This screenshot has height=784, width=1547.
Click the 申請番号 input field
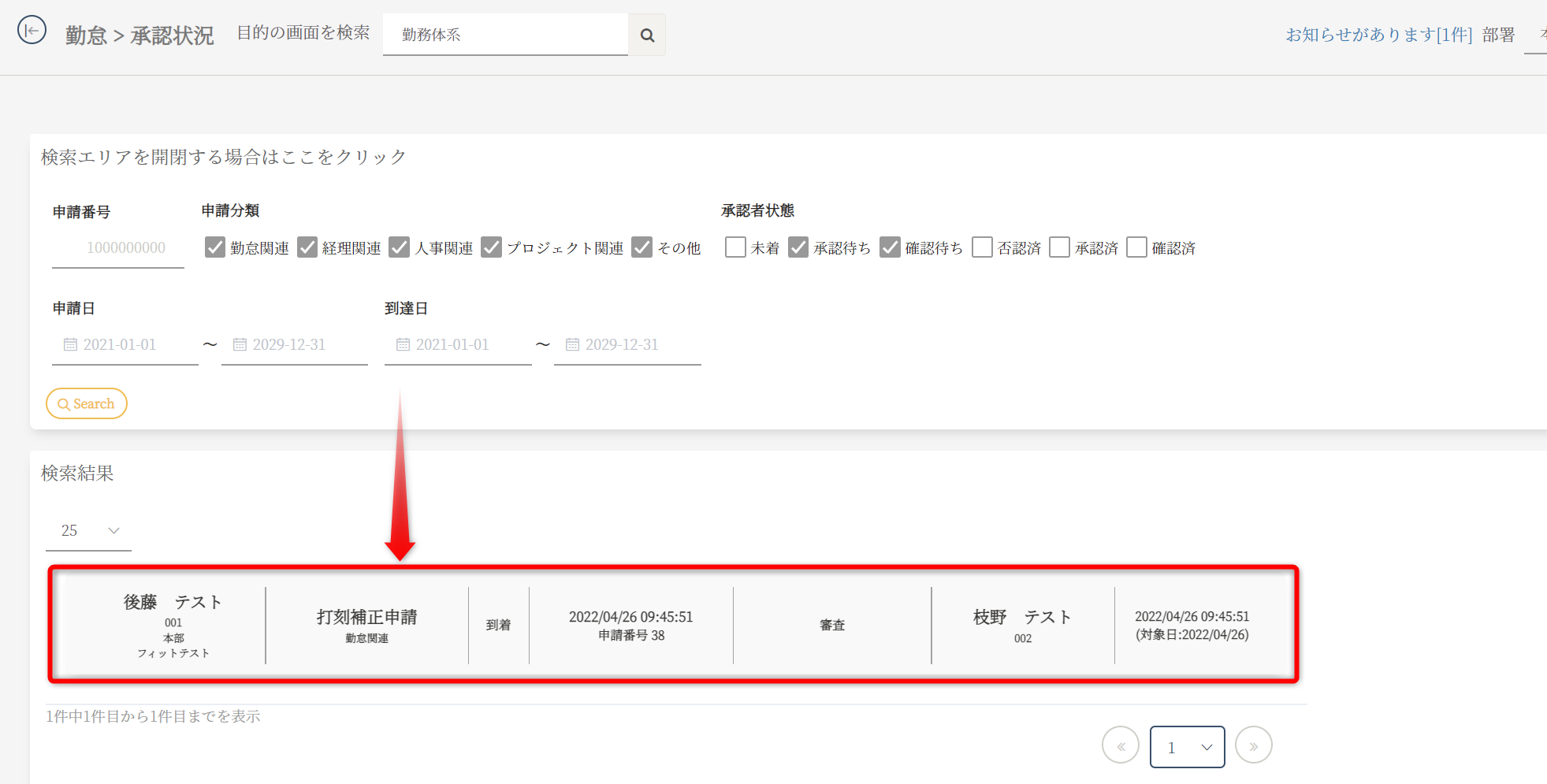tap(118, 248)
